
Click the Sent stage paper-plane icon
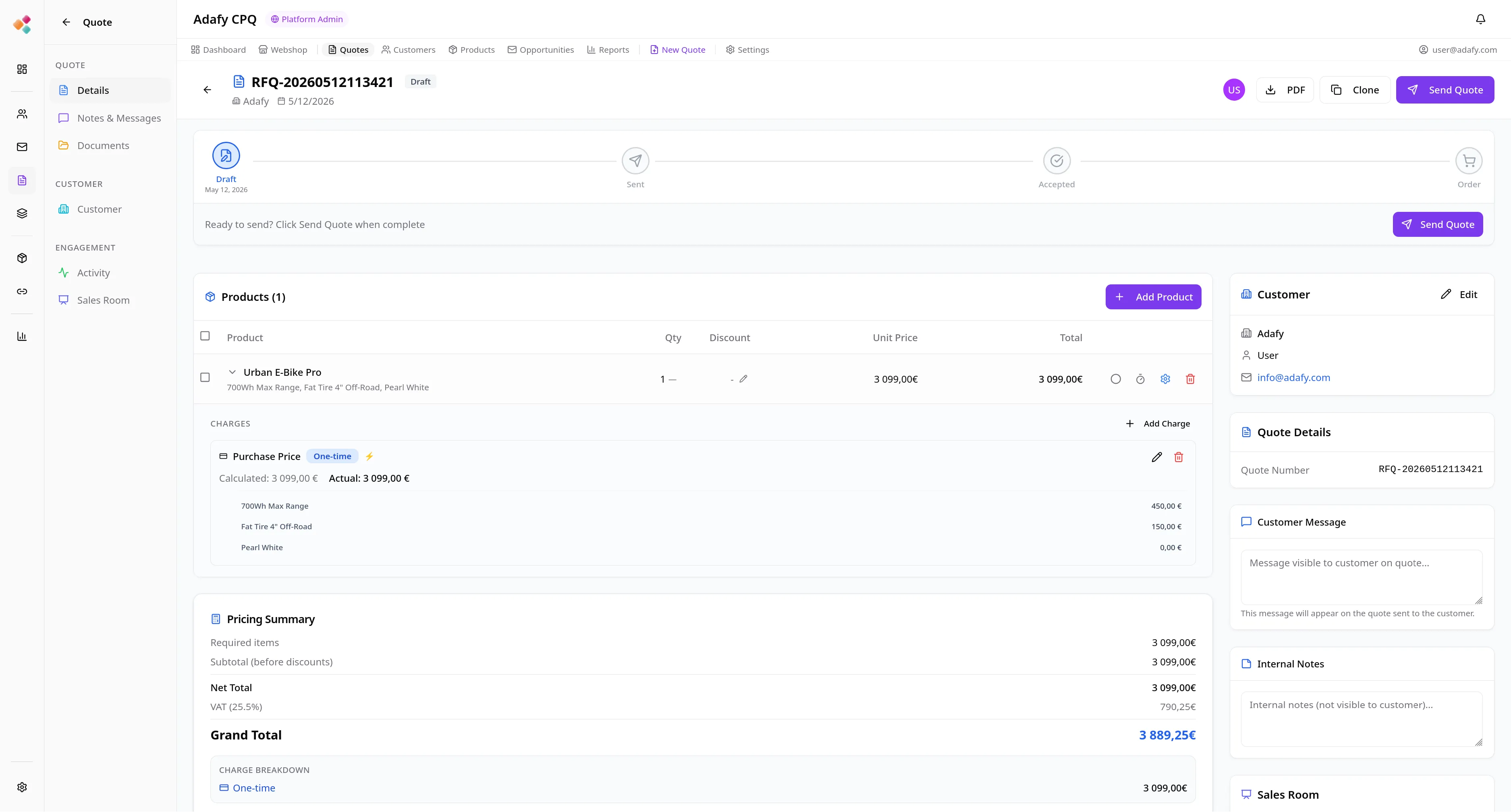(635, 161)
